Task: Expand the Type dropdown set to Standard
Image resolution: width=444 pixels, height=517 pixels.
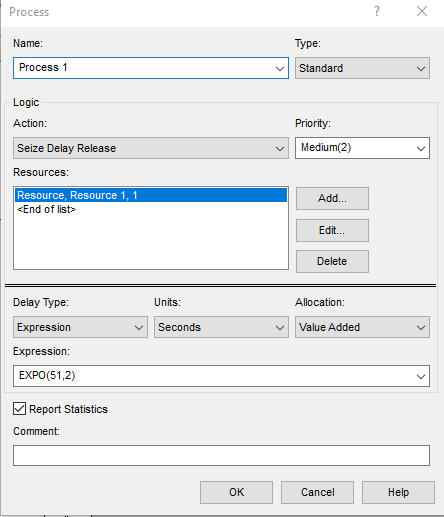Action: pos(362,68)
